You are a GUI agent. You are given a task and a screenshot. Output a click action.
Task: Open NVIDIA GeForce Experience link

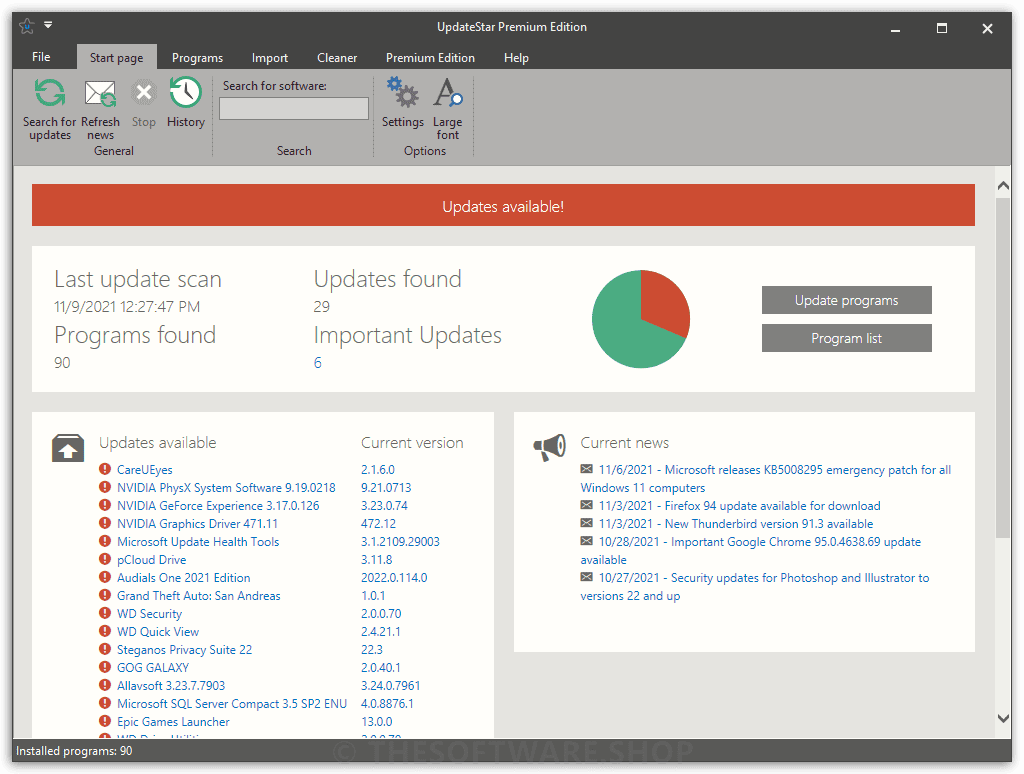pos(218,506)
